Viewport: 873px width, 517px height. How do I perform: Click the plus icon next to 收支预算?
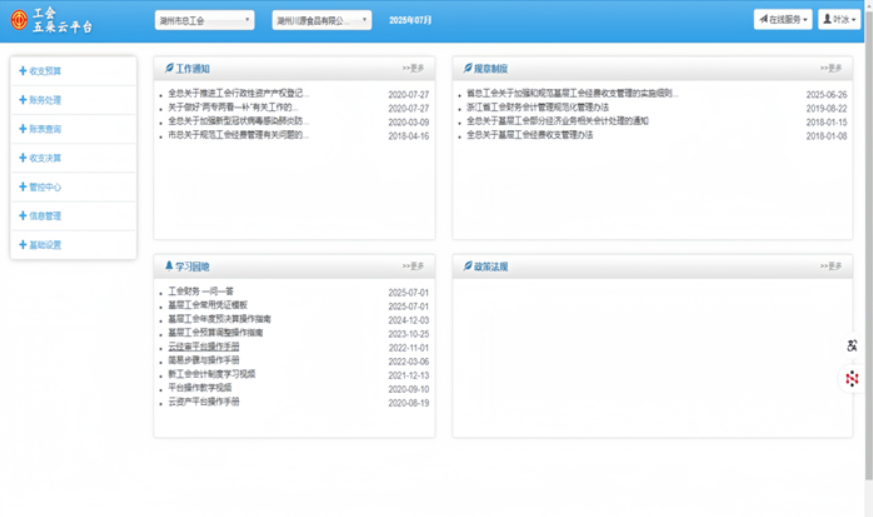click(23, 71)
